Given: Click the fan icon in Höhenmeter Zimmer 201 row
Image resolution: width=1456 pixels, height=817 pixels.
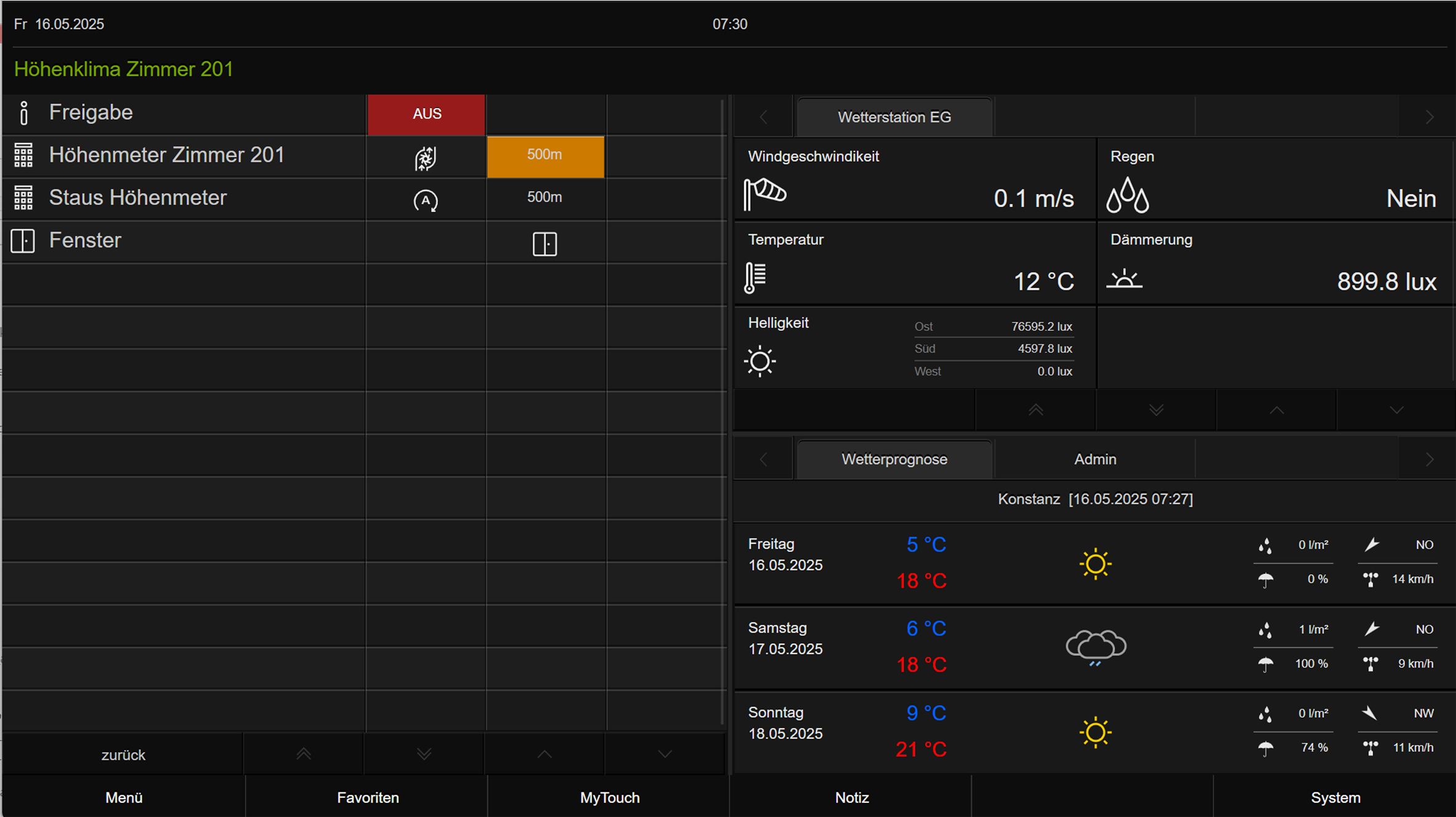Looking at the screenshot, I should tap(425, 158).
